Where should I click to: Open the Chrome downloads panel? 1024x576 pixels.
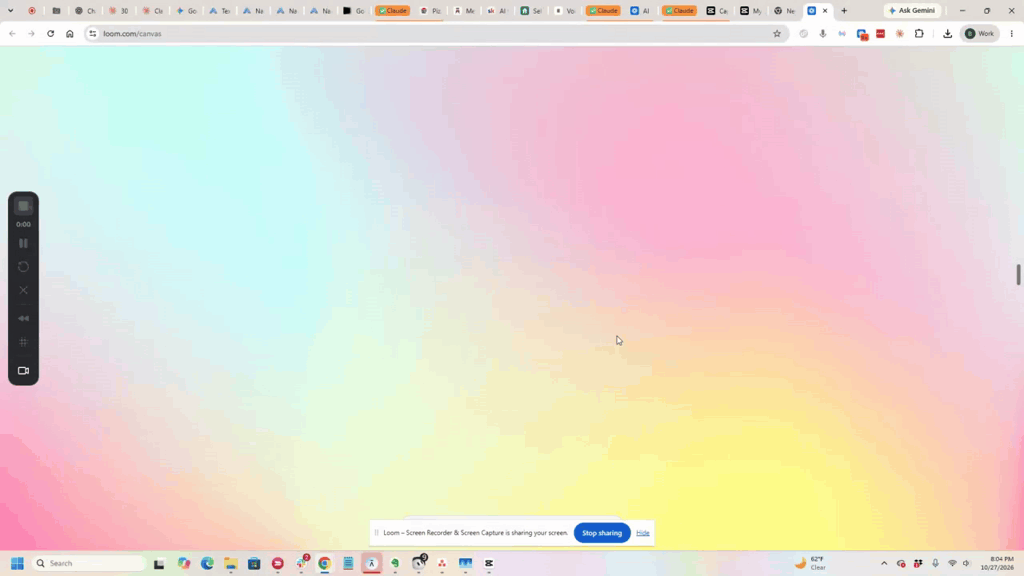(948, 33)
